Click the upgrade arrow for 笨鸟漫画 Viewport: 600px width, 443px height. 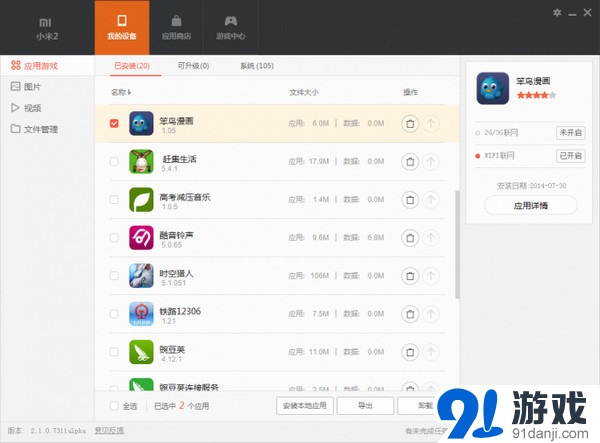pos(431,124)
